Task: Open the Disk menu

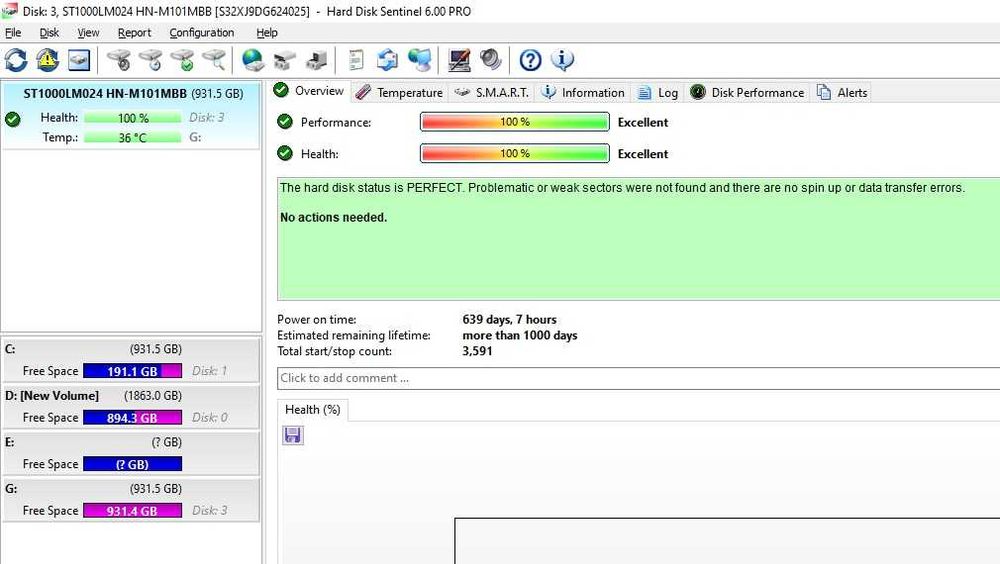Action: tap(49, 33)
